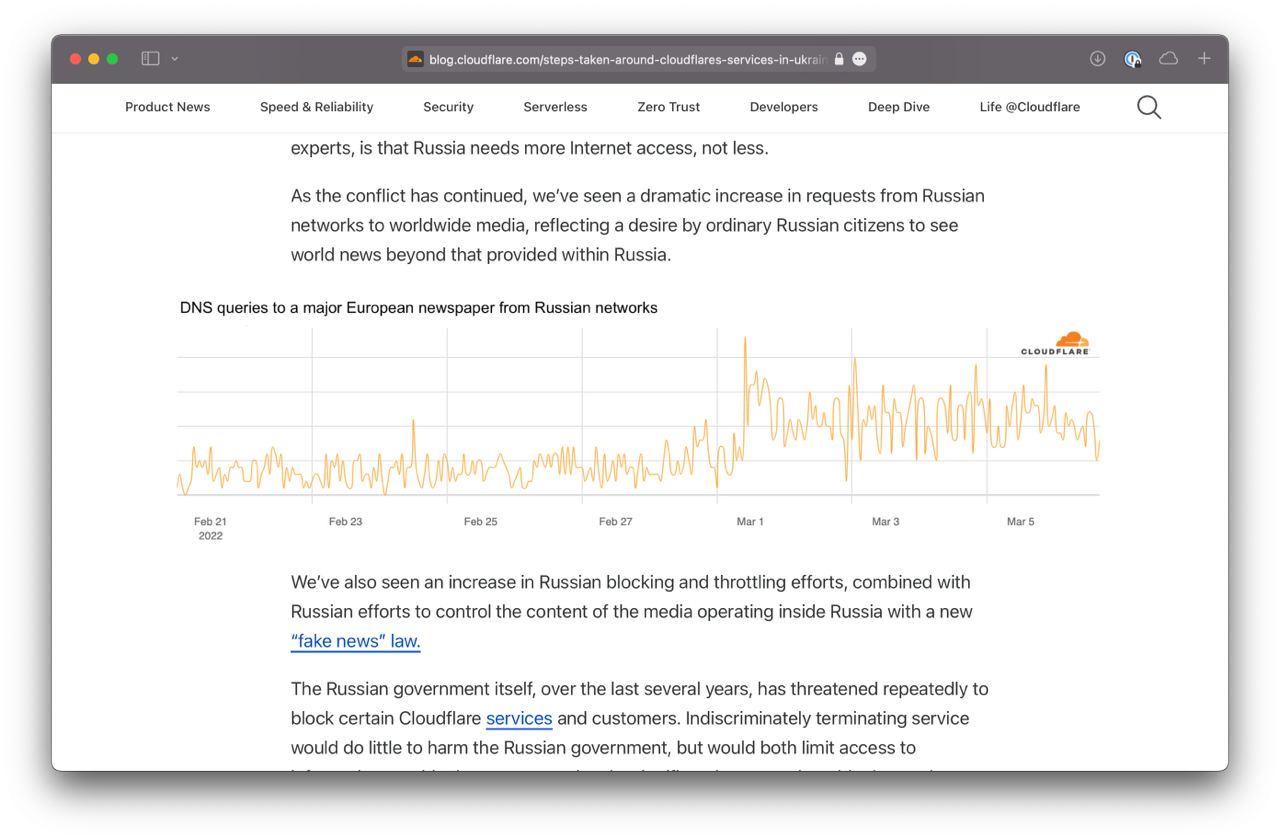Screen dimensions: 1280x839
Task: Navigate to Zero Trust posts
Action: (669, 107)
